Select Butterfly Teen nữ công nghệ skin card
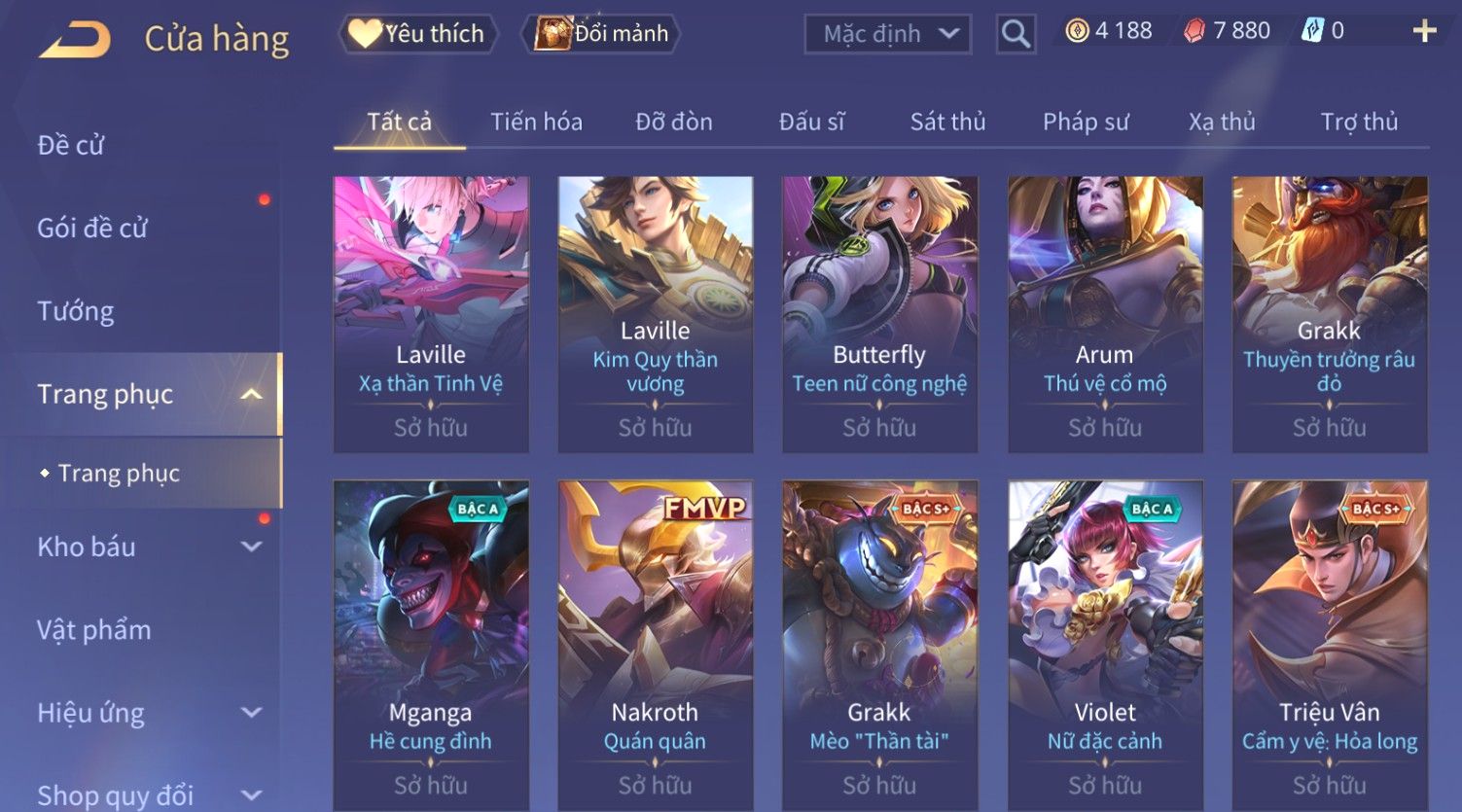The image size is (1462, 812). point(879,314)
